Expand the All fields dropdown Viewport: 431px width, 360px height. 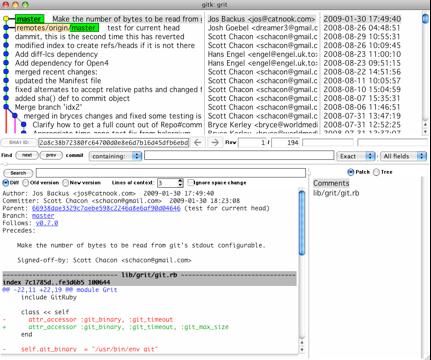pyautogui.click(x=403, y=156)
